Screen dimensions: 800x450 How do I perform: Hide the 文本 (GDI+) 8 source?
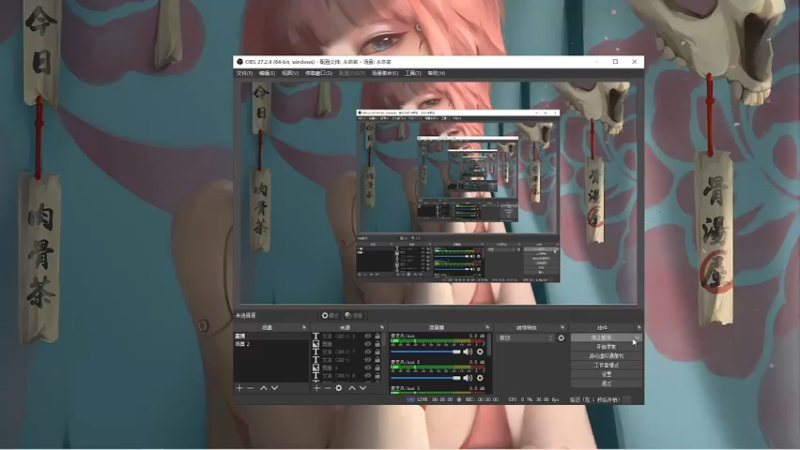[x=368, y=376]
